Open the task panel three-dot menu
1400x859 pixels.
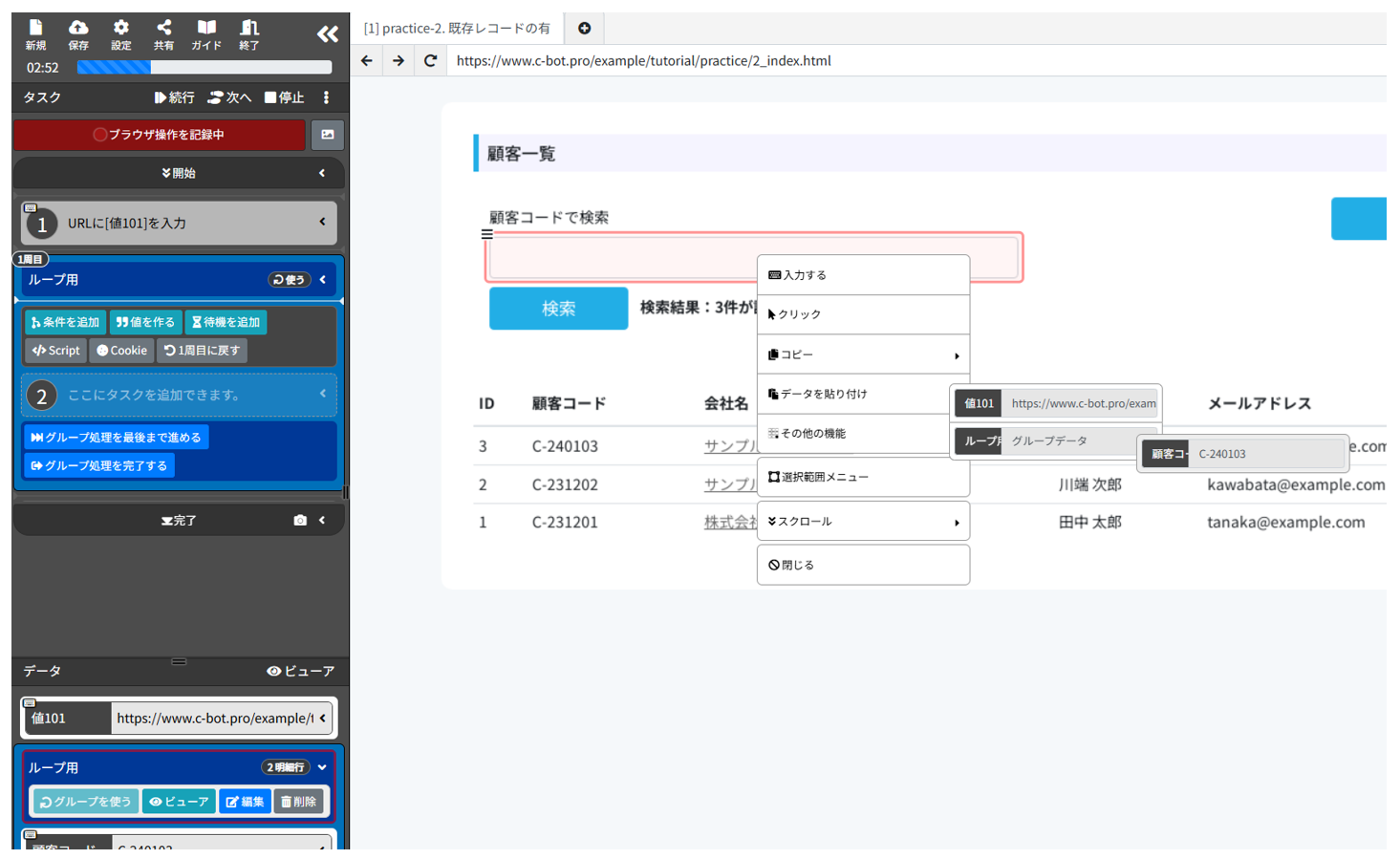click(x=326, y=97)
